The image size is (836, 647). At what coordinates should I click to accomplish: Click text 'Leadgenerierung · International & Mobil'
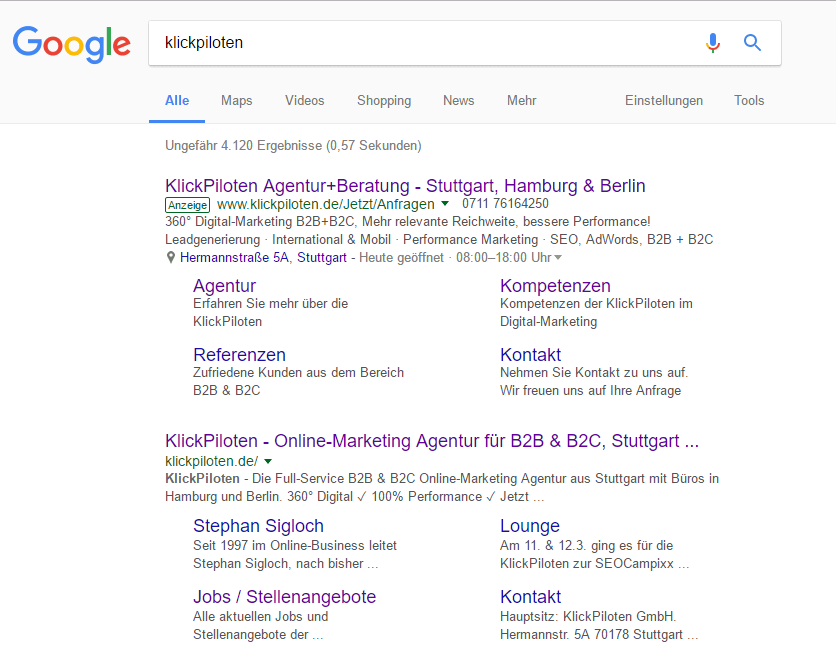coord(278,239)
